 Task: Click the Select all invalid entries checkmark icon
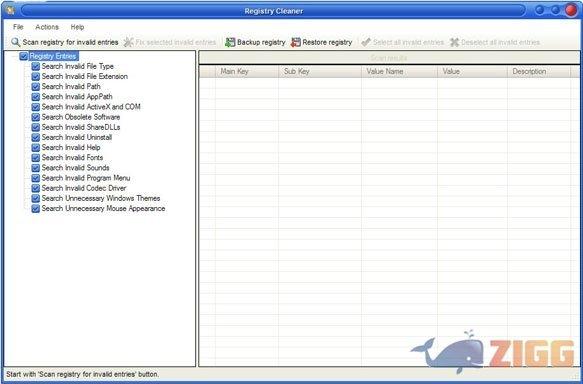pos(366,42)
